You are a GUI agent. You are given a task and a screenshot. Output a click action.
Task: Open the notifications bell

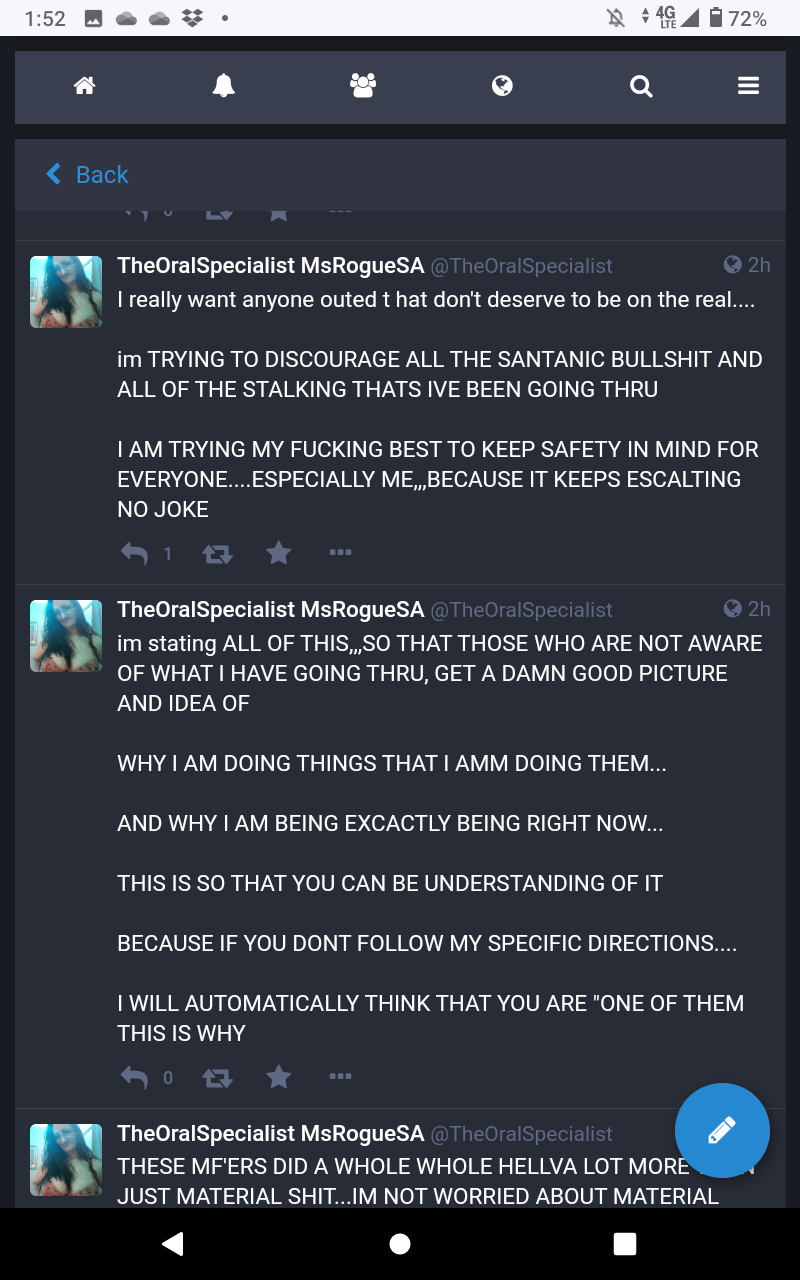tap(224, 87)
